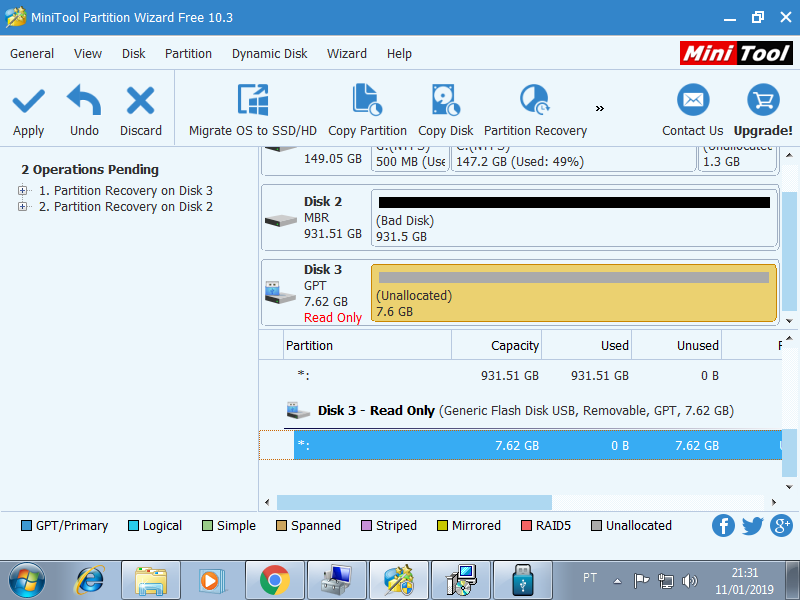Click the Apply checkmark icon
This screenshot has height=600, width=800.
[x=29, y=101]
